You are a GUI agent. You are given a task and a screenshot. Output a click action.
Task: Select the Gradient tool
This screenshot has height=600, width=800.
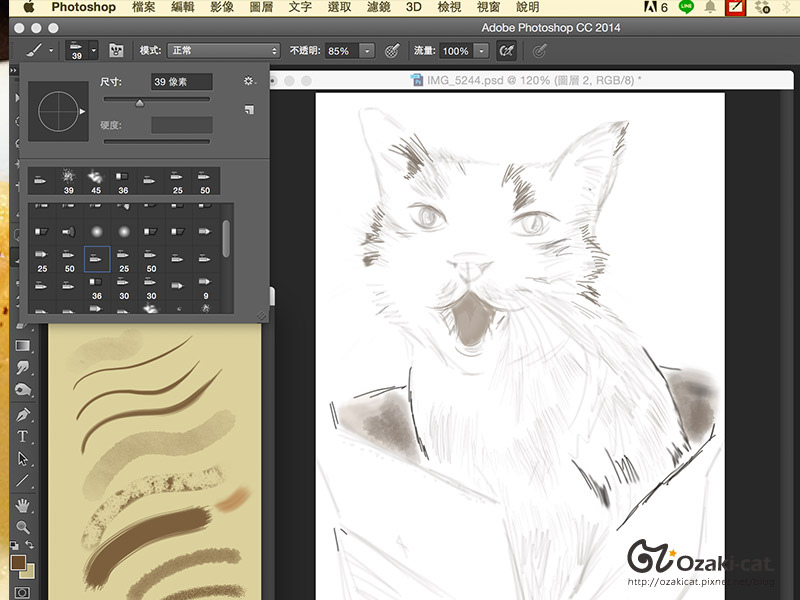tap(22, 346)
